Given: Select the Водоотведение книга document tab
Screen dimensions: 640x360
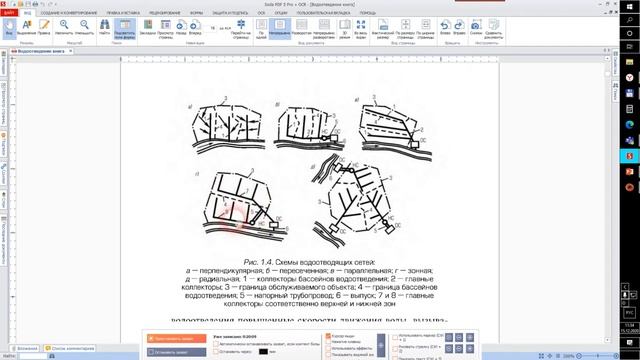Looking at the screenshot, I should 41,51.
